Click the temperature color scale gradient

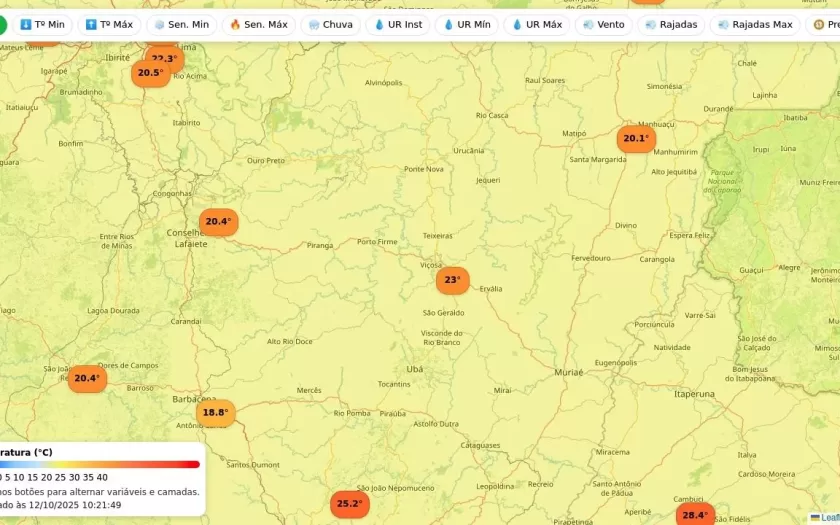100,464
